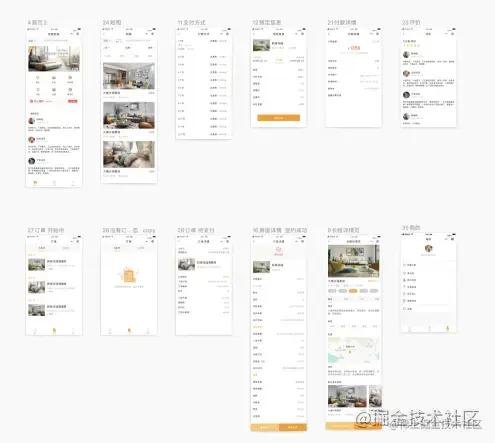The width and height of the screenshot is (495, 443).
Task: Tap the red button on the 首页2 notice row
Action: 73,101
